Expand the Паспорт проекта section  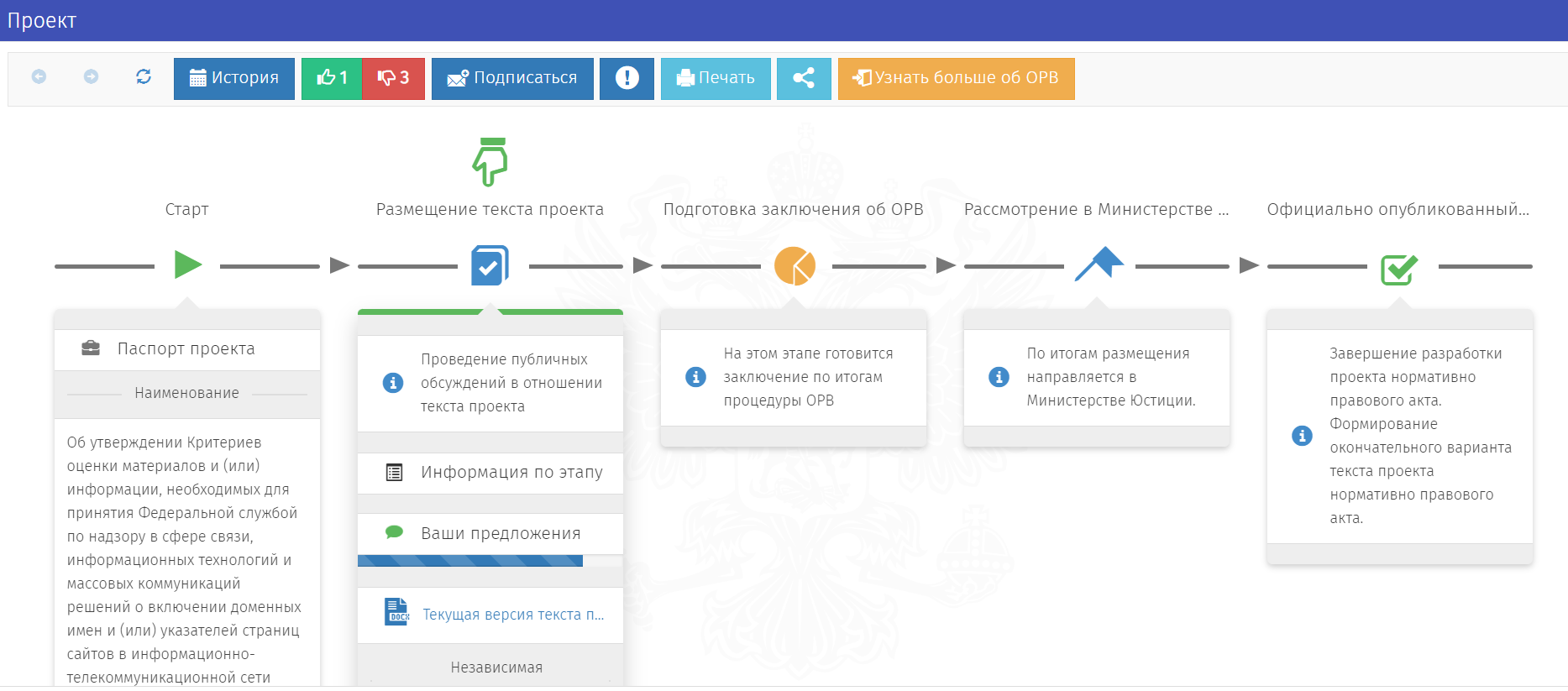186,348
